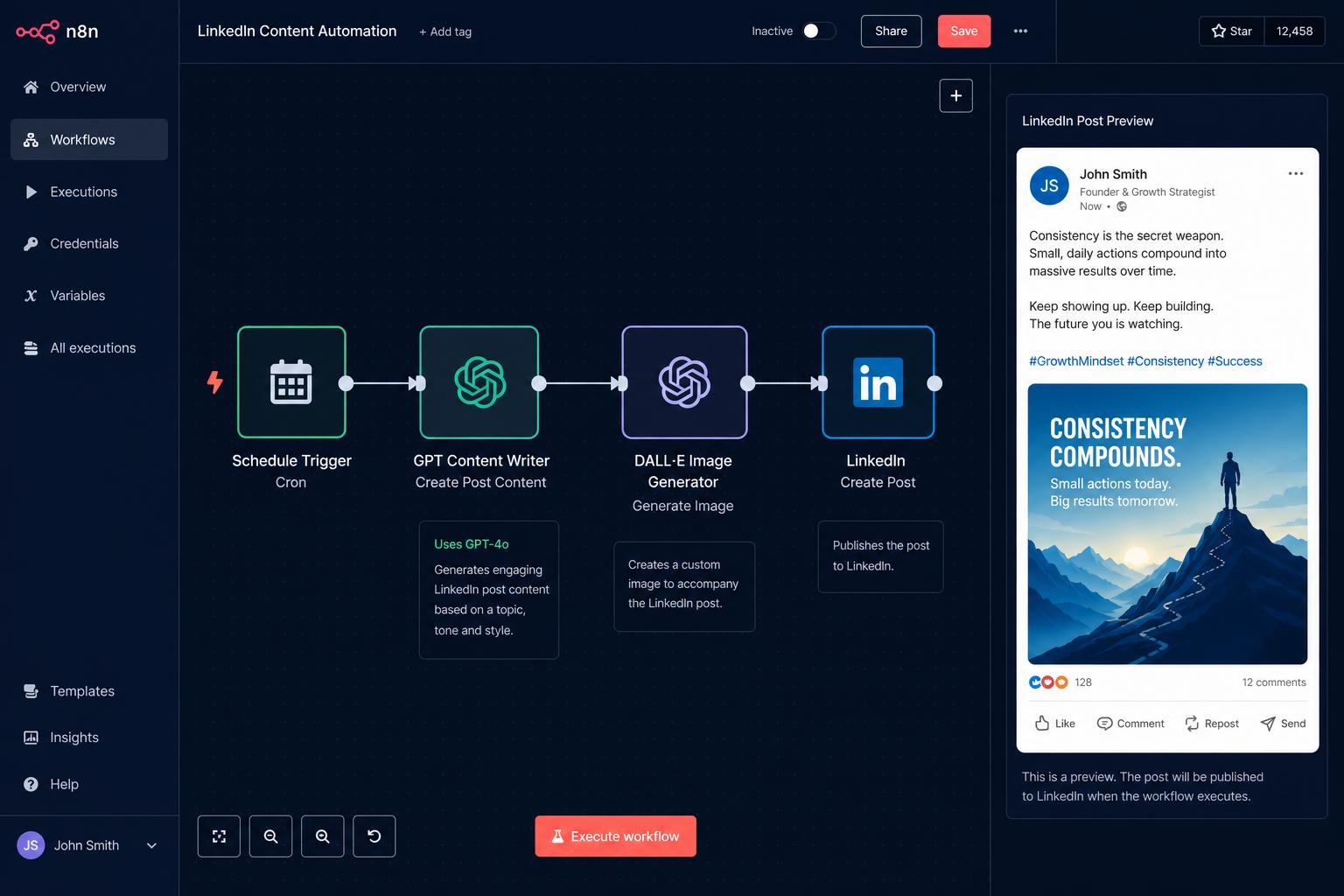Click the reset zoom icon button
The image size is (1344, 896).
(x=374, y=836)
